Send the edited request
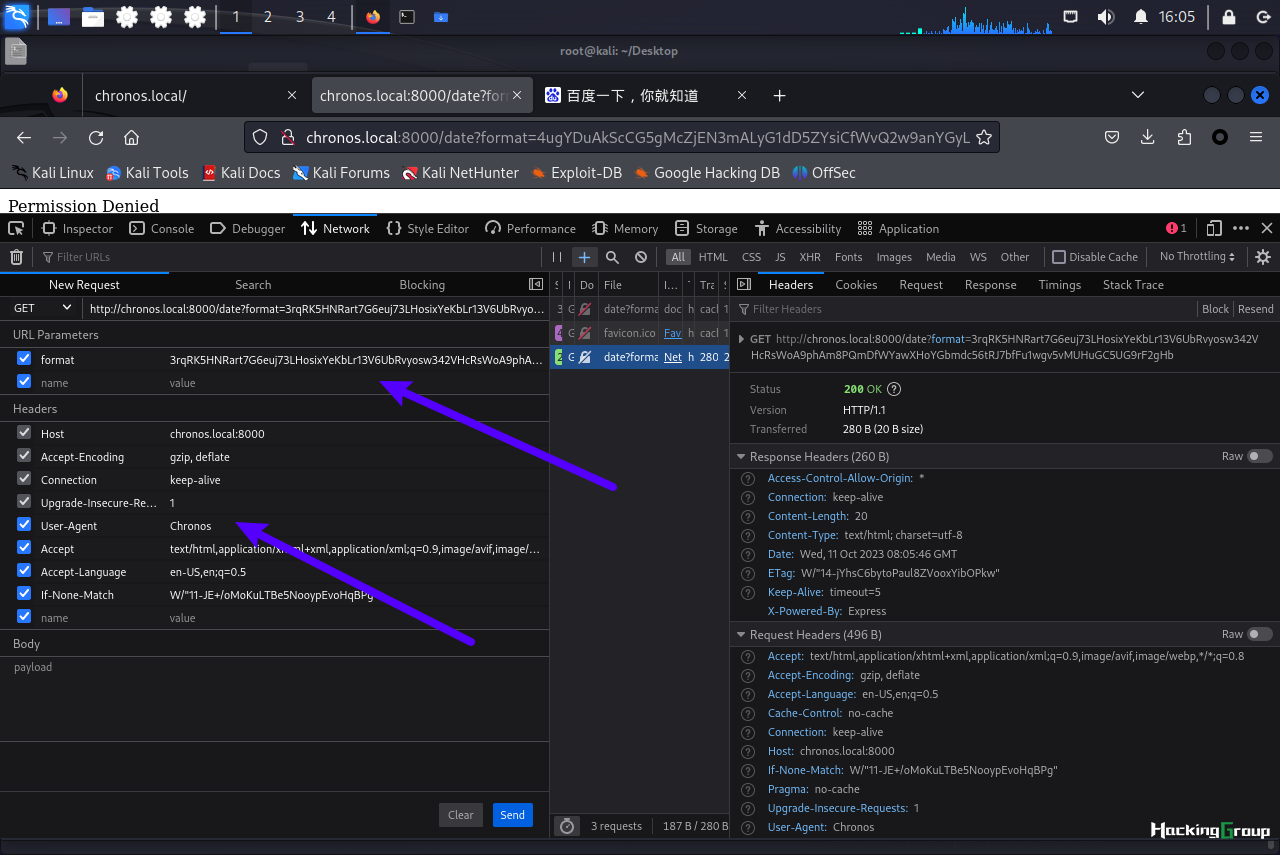 (513, 815)
